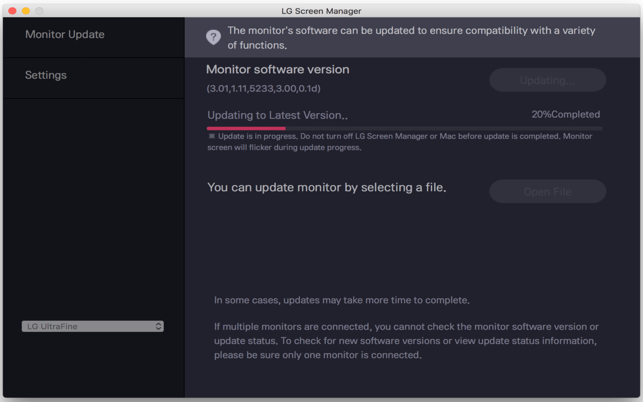Switch to the Settings section
643x402 pixels.
[x=46, y=75]
